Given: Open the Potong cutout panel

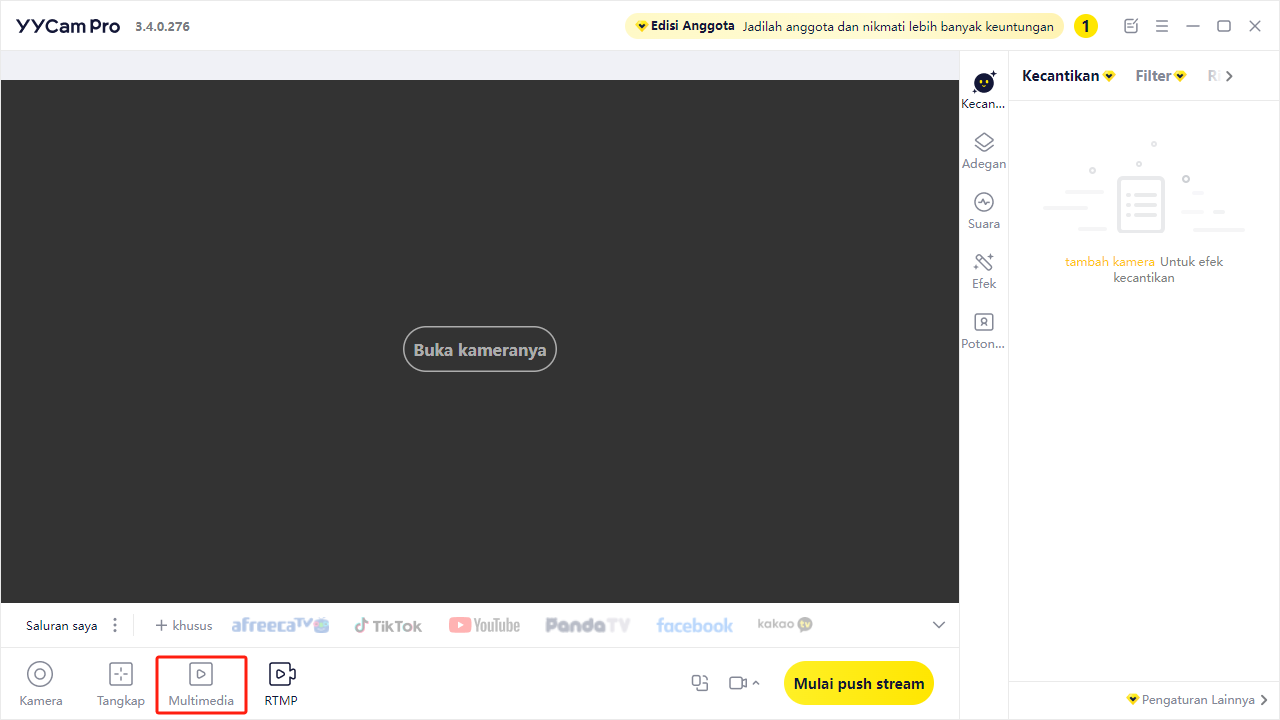Looking at the screenshot, I should tap(984, 331).
